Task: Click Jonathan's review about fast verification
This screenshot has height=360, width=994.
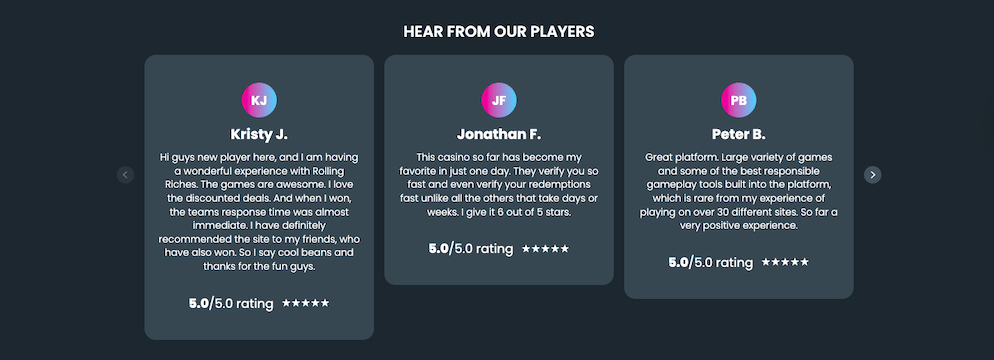Action: point(499,184)
